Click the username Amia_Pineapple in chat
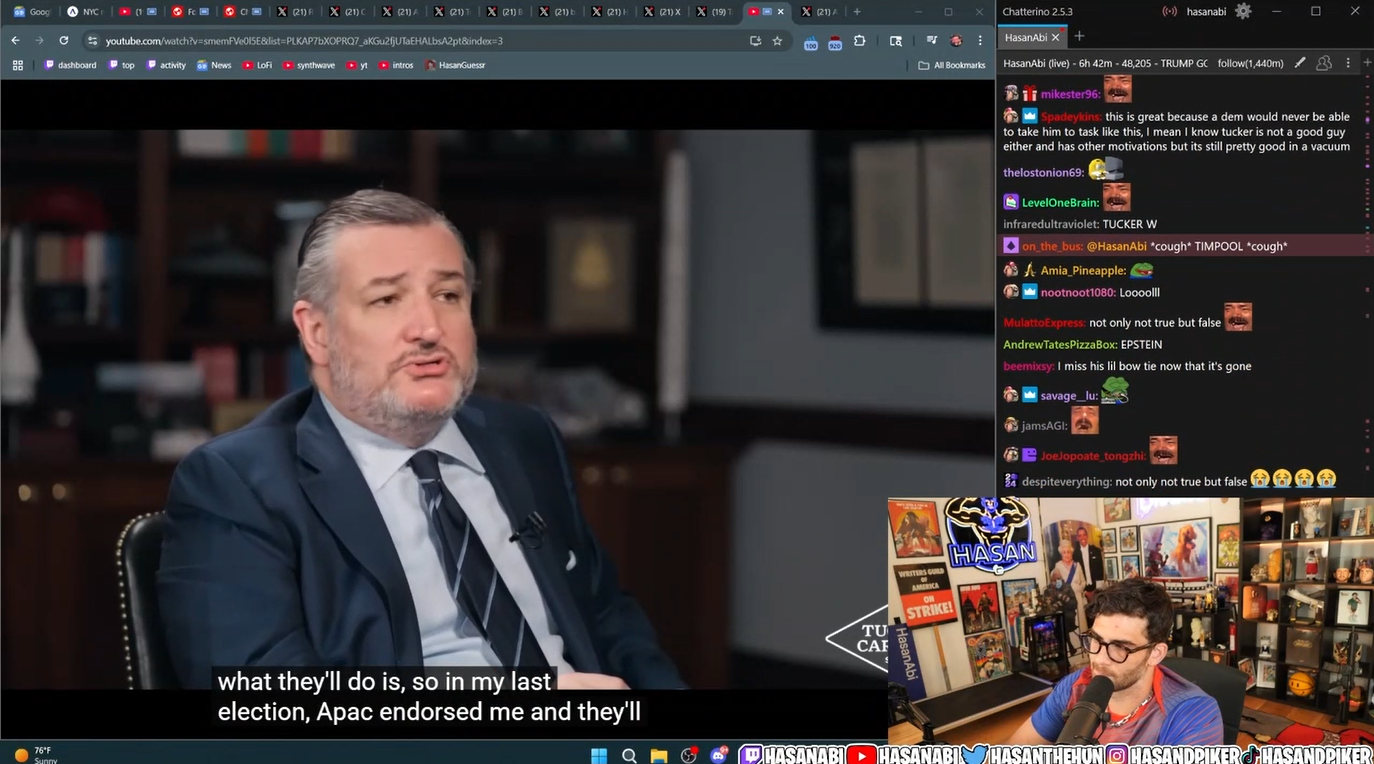This screenshot has height=764, width=1374. pyautogui.click(x=1083, y=271)
